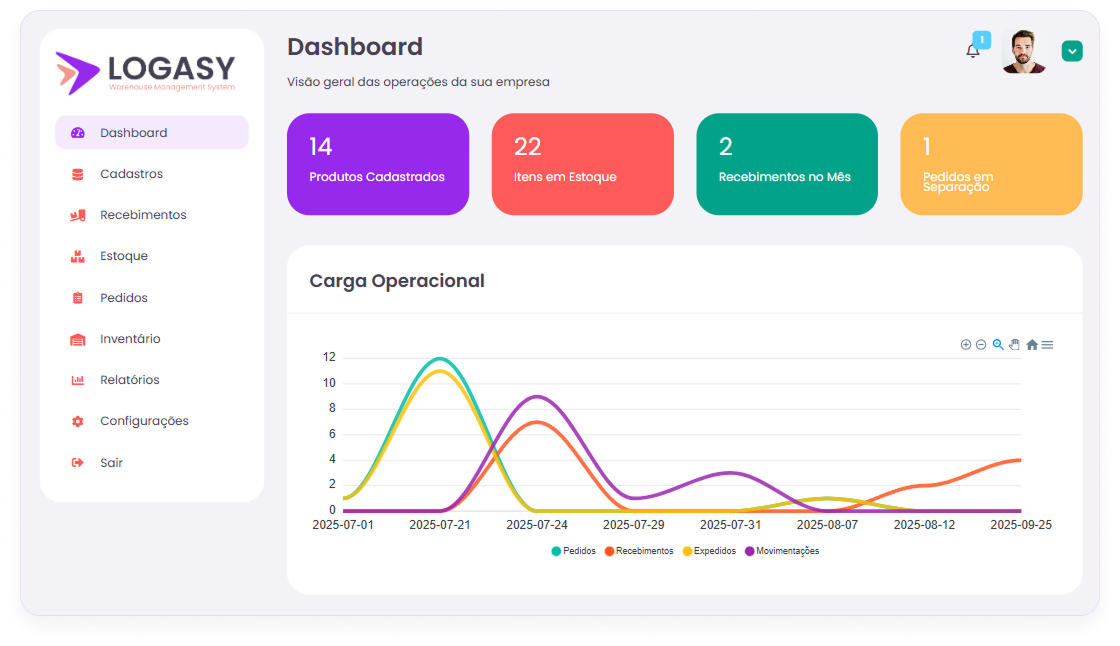Reset chart zoom with home icon

(x=1031, y=345)
